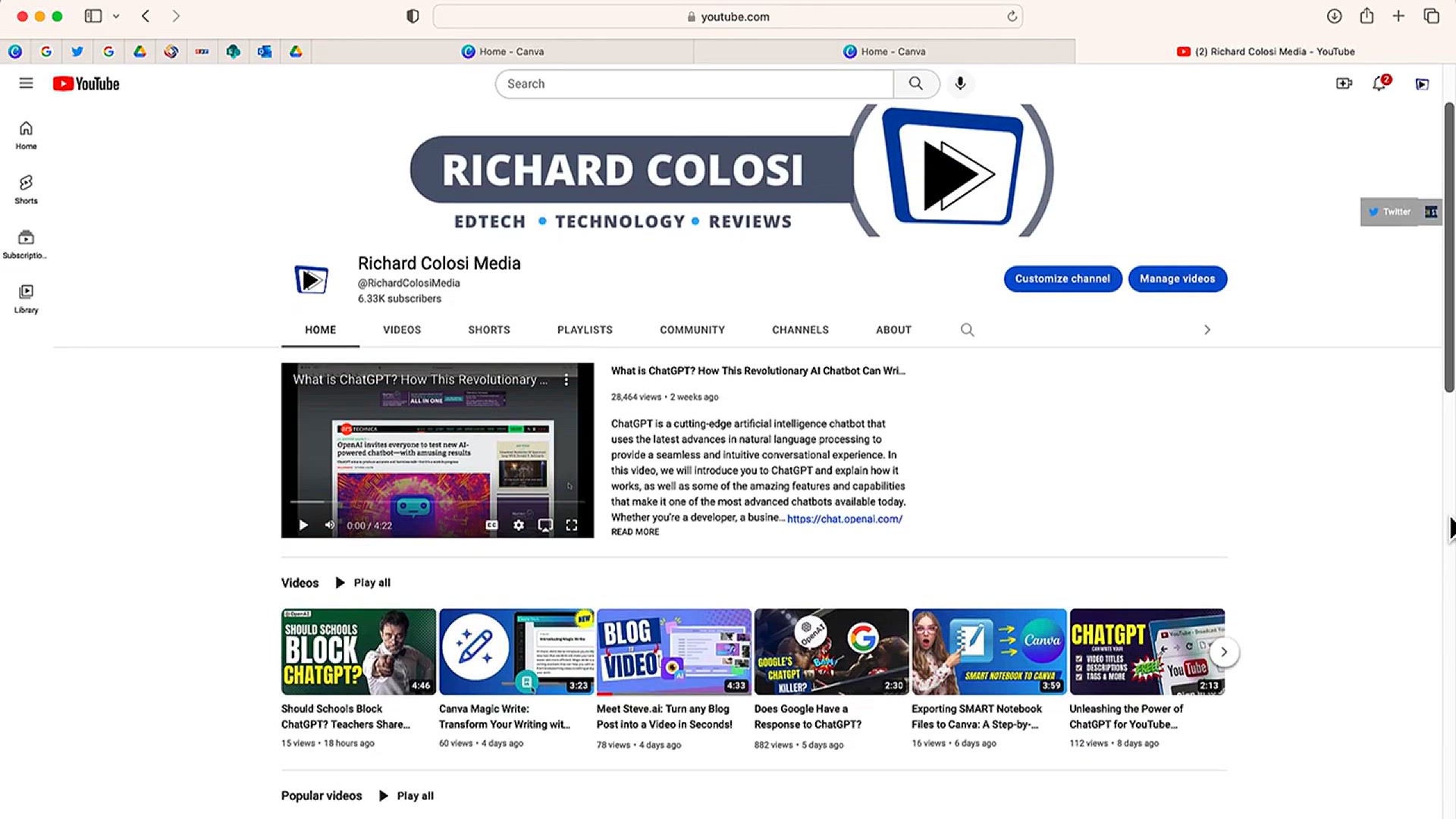The height and width of the screenshot is (819, 1456).
Task: Select the HOME channel tab
Action: [x=320, y=330]
